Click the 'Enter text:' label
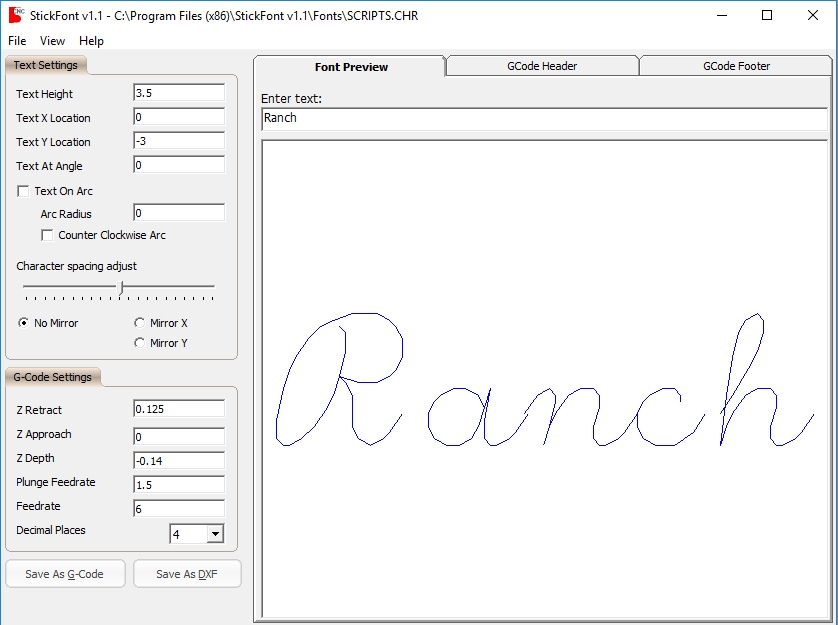 [291, 98]
